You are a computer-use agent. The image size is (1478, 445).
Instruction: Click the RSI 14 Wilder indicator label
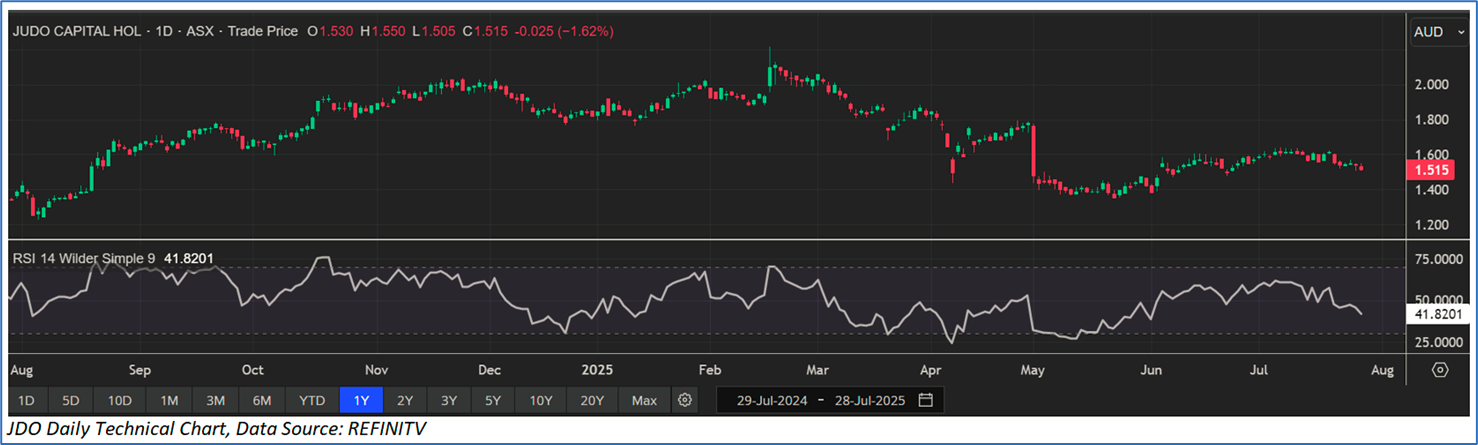coord(83,259)
